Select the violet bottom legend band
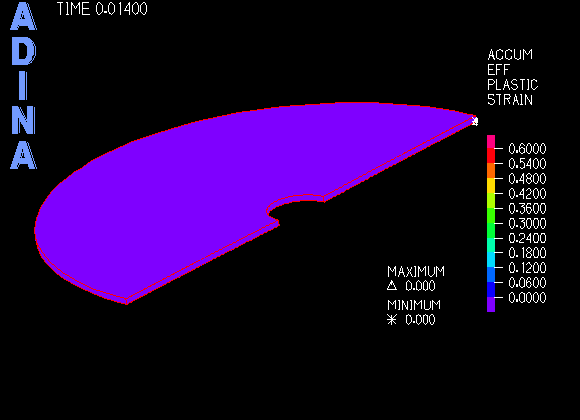 click(491, 304)
